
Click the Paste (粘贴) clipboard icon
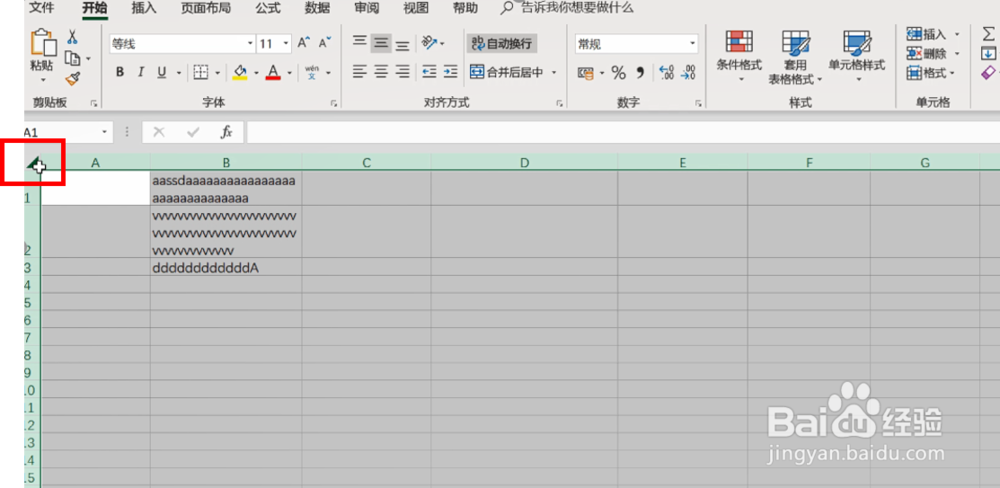pos(43,42)
